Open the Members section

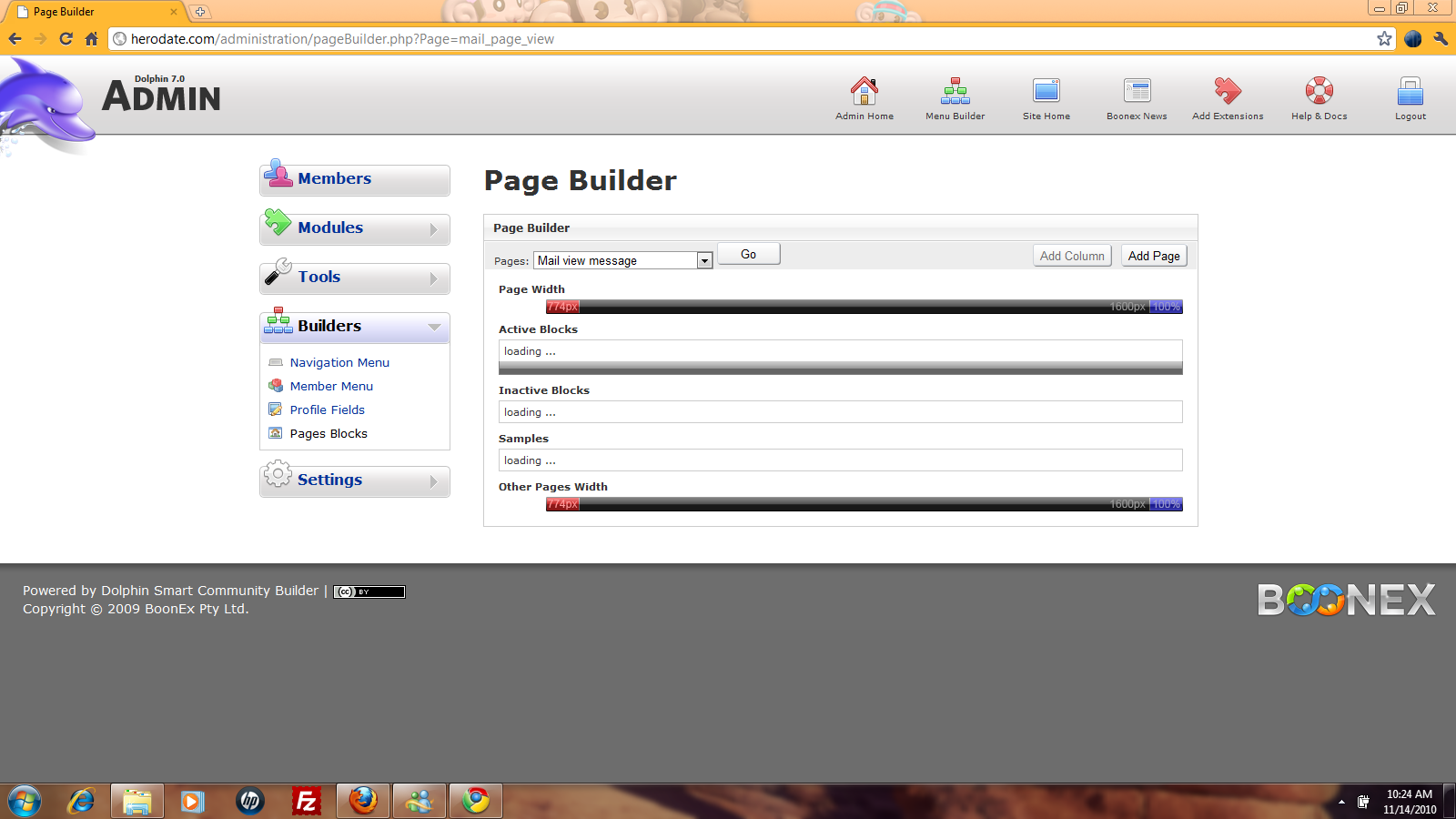point(355,179)
